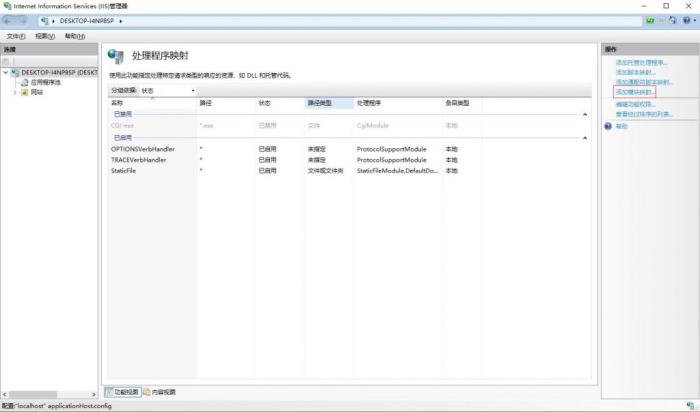The height and width of the screenshot is (412, 700).
Task: Click the address bar field
Action: (340, 21)
